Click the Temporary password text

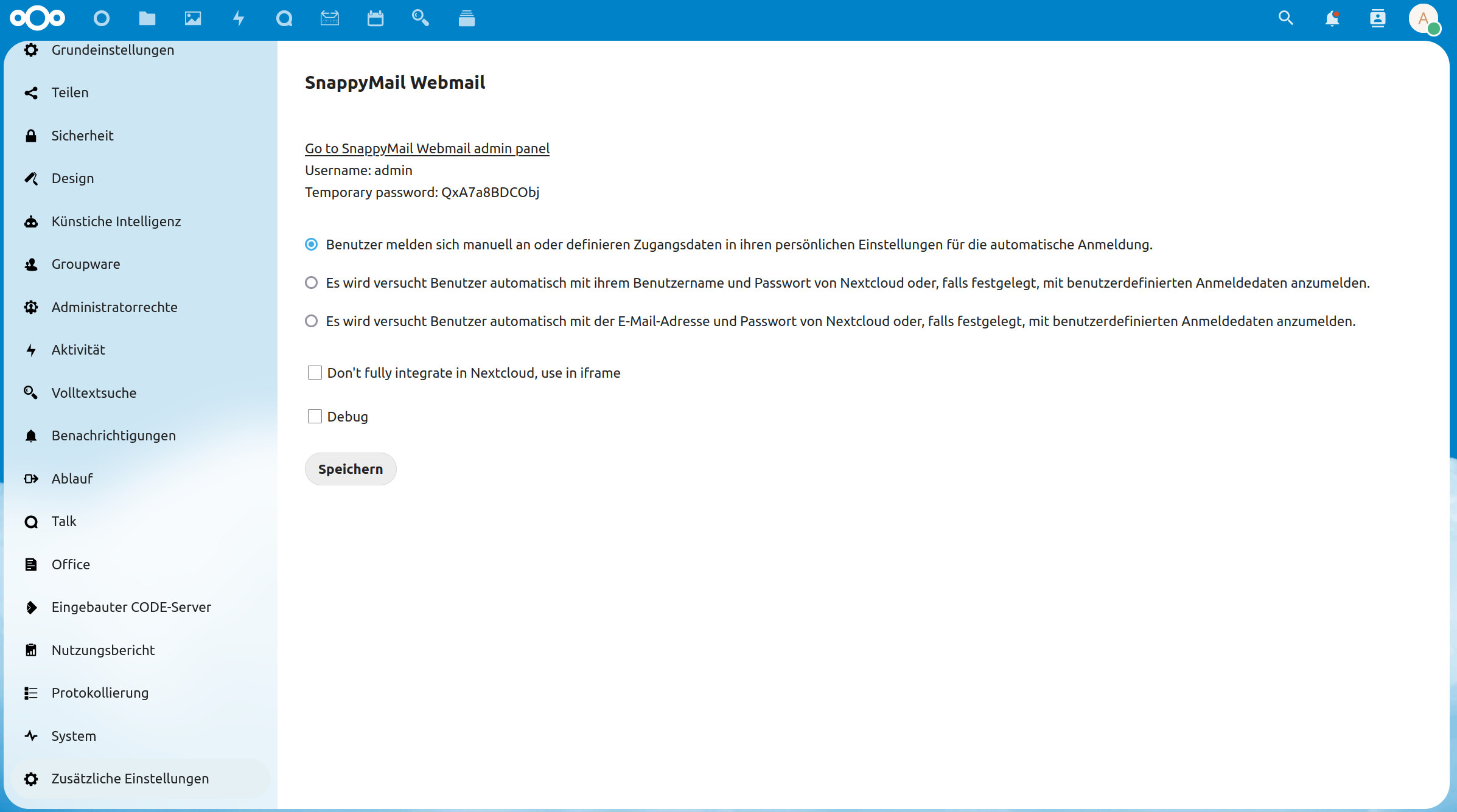(x=422, y=192)
